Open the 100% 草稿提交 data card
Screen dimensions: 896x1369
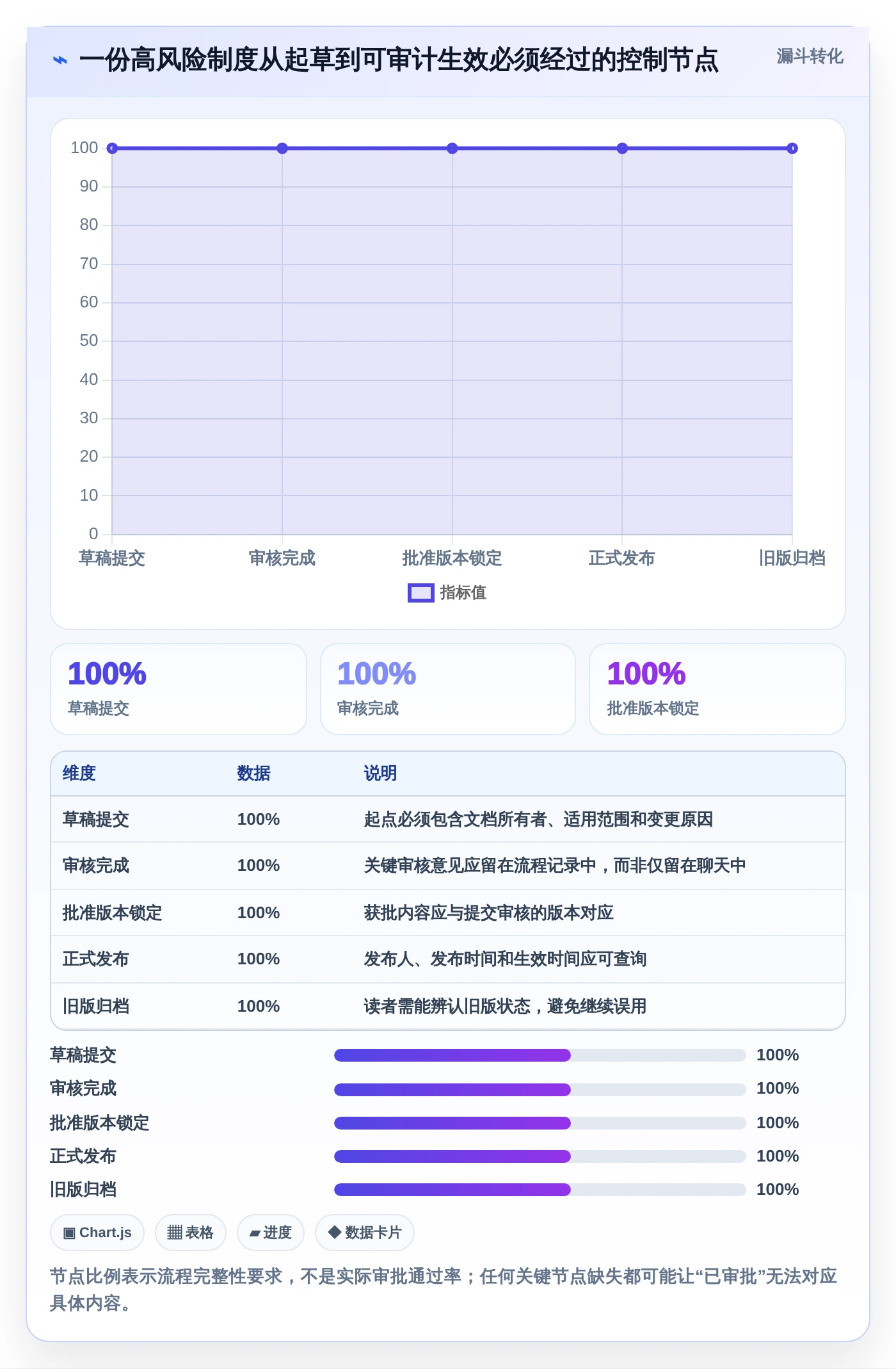[x=179, y=689]
